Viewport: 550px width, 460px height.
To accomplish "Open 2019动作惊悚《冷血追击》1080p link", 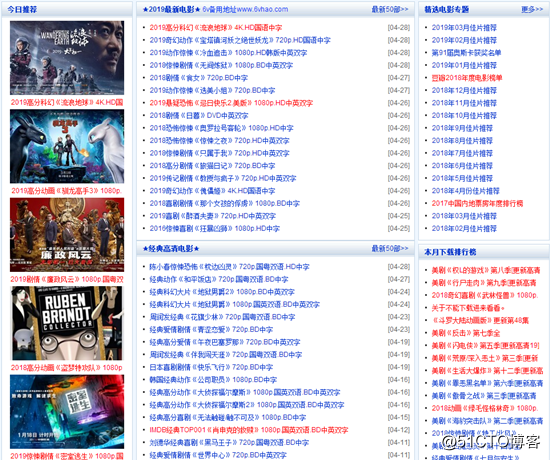I will 228,53.
